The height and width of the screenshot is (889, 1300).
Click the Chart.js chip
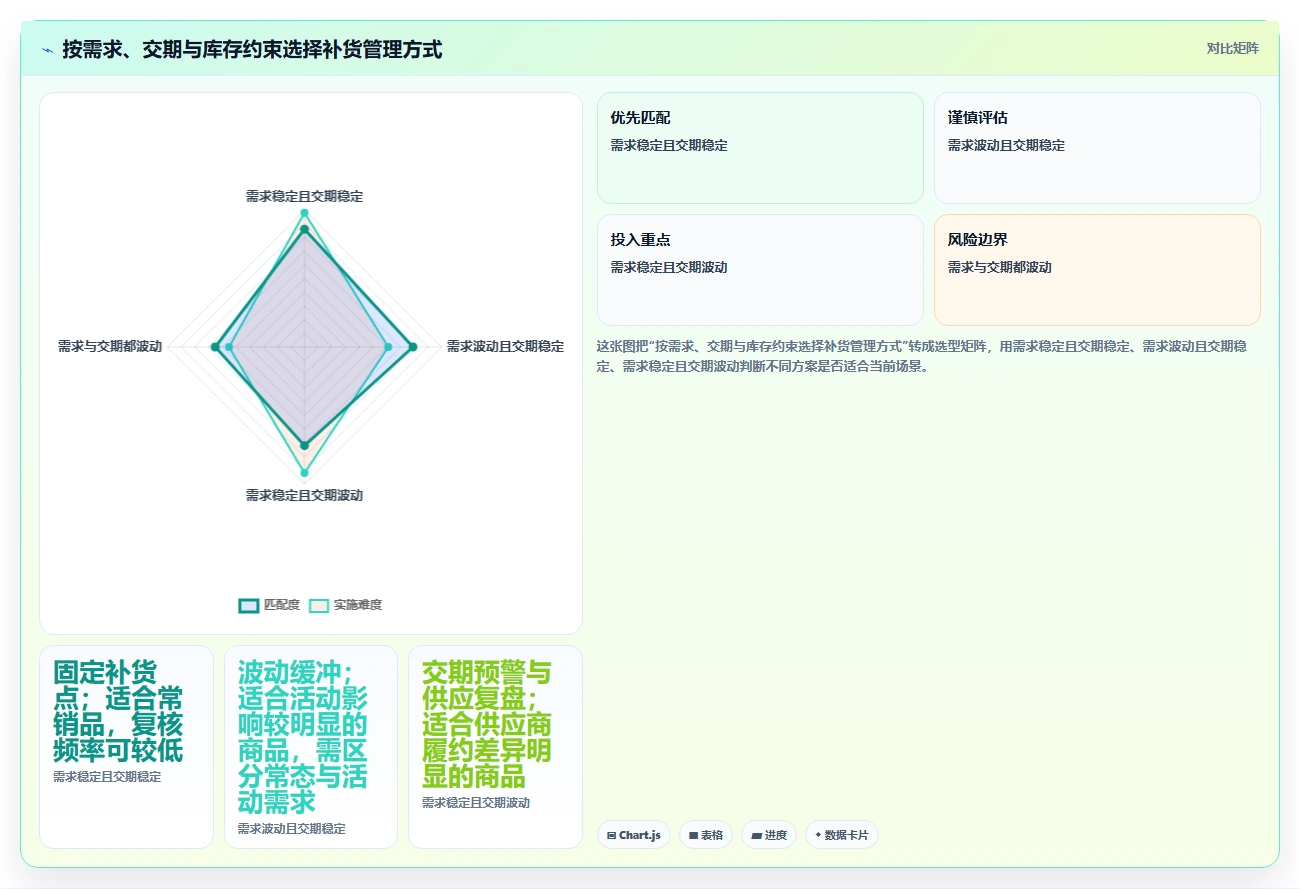tap(634, 835)
